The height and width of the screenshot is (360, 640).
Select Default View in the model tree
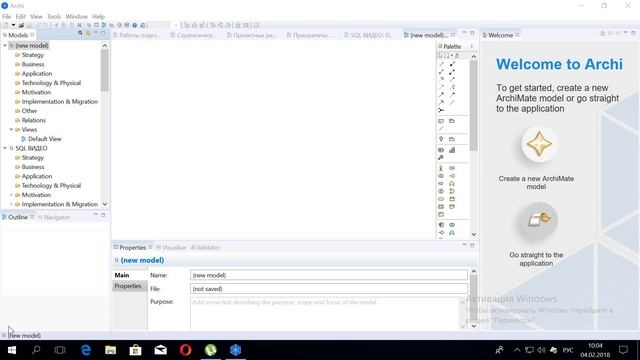click(x=44, y=139)
